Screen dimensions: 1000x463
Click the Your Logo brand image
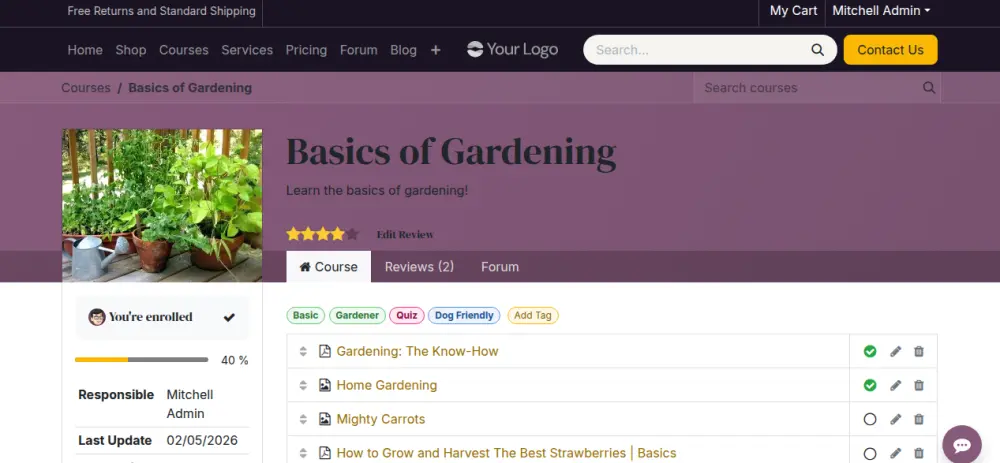pos(512,49)
